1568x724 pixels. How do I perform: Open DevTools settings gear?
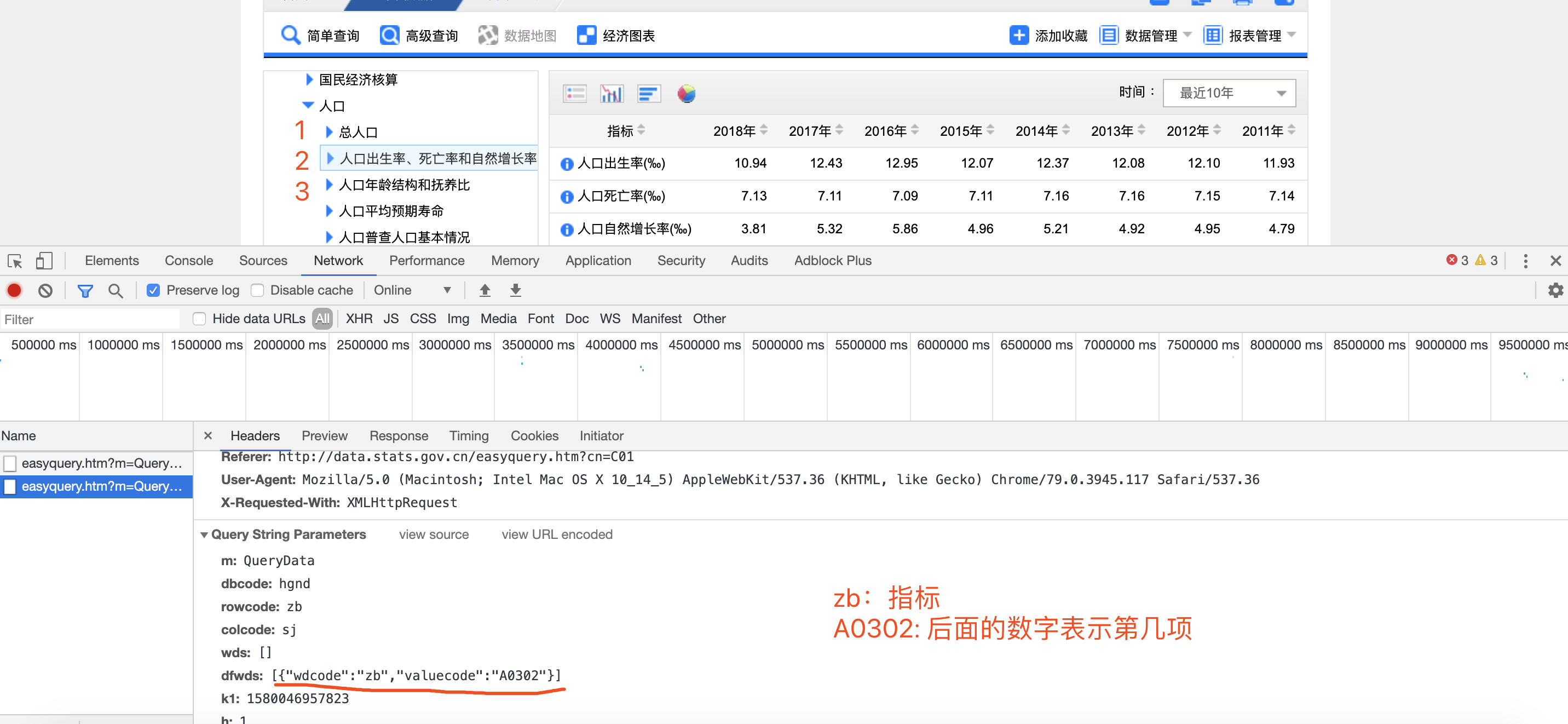[1556, 290]
